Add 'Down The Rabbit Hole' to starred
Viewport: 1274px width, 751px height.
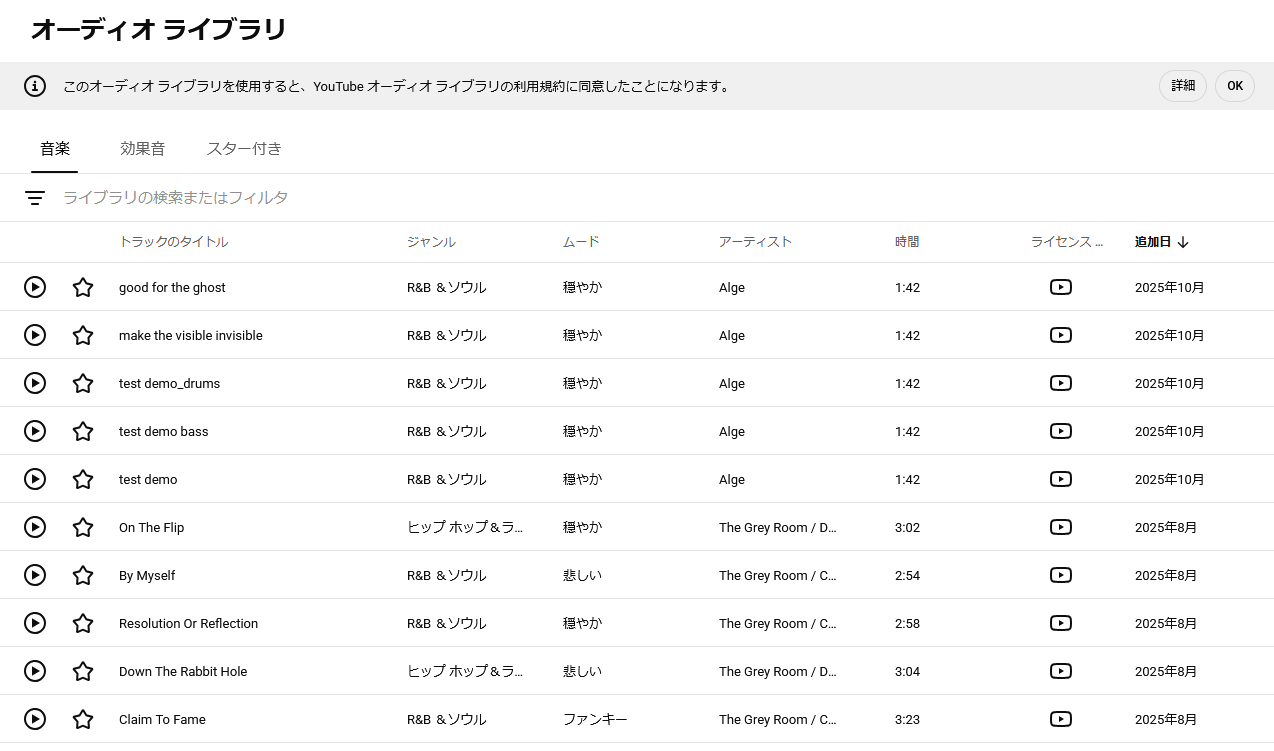(83, 671)
